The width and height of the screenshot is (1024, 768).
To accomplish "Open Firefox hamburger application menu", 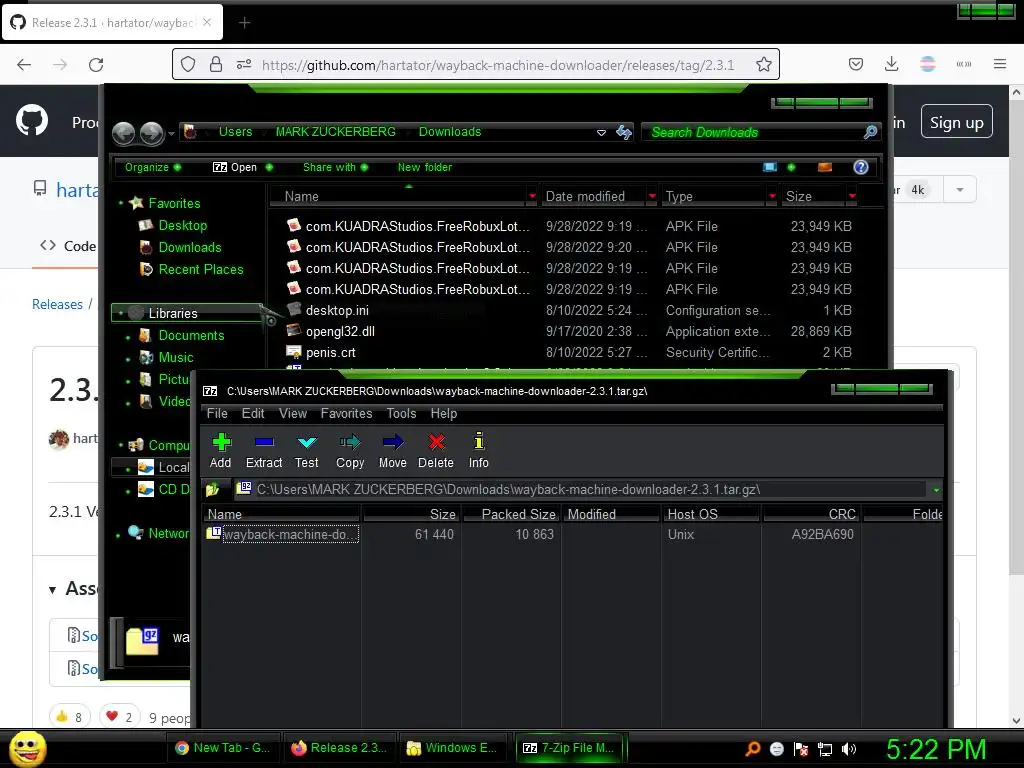I will coord(1000,64).
